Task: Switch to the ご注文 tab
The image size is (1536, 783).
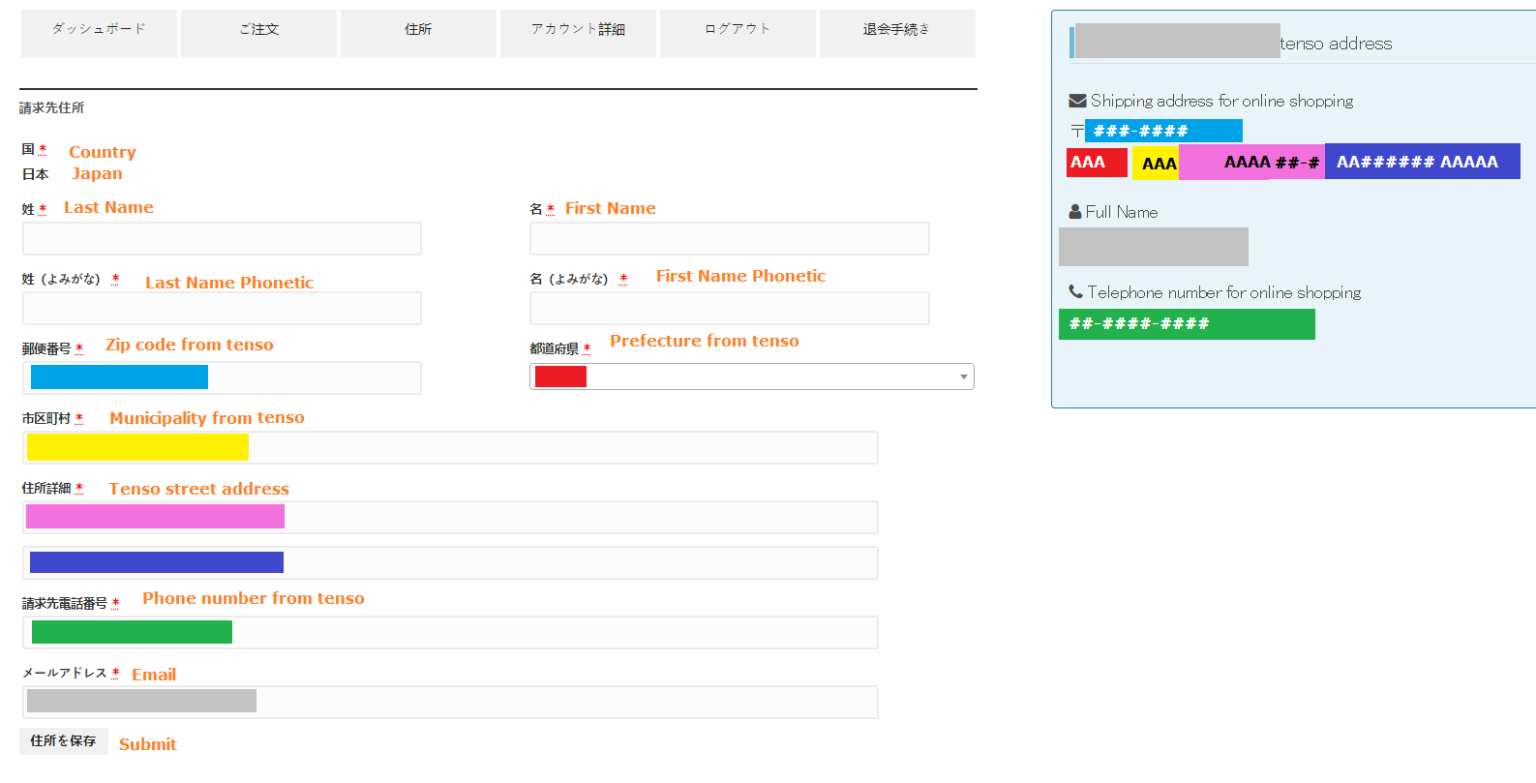Action: click(259, 30)
